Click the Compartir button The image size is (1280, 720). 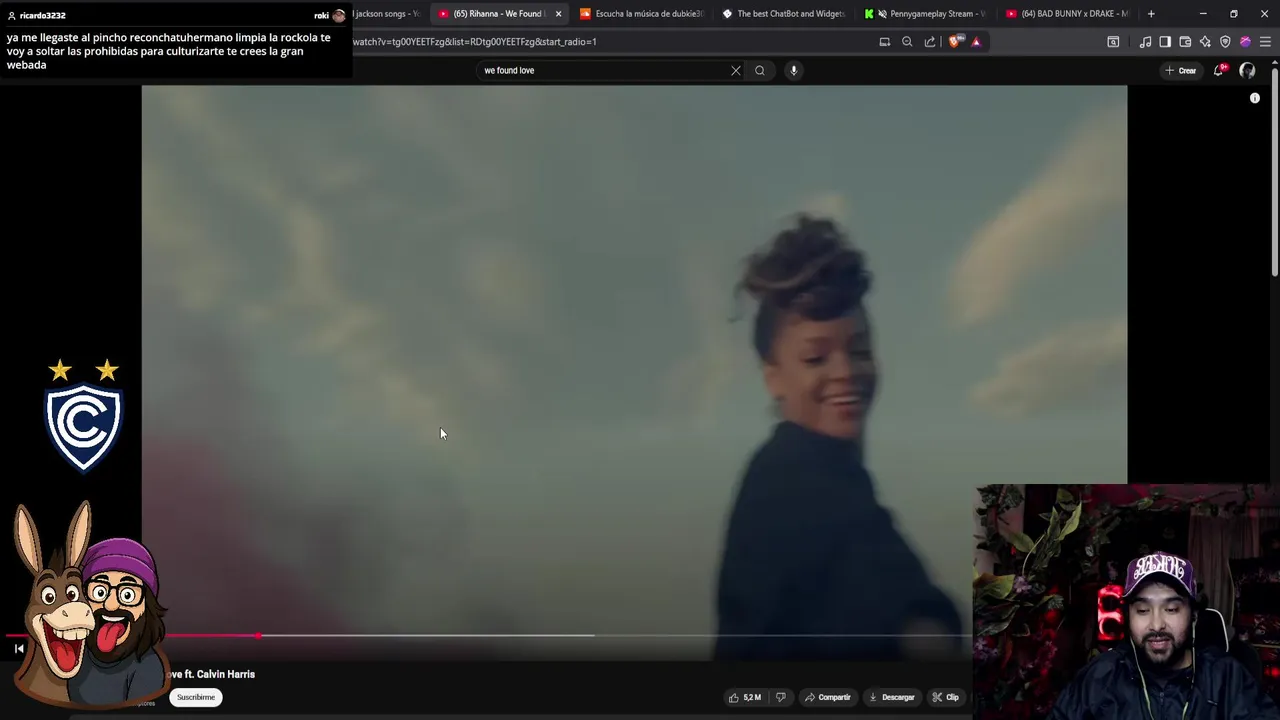coord(828,697)
